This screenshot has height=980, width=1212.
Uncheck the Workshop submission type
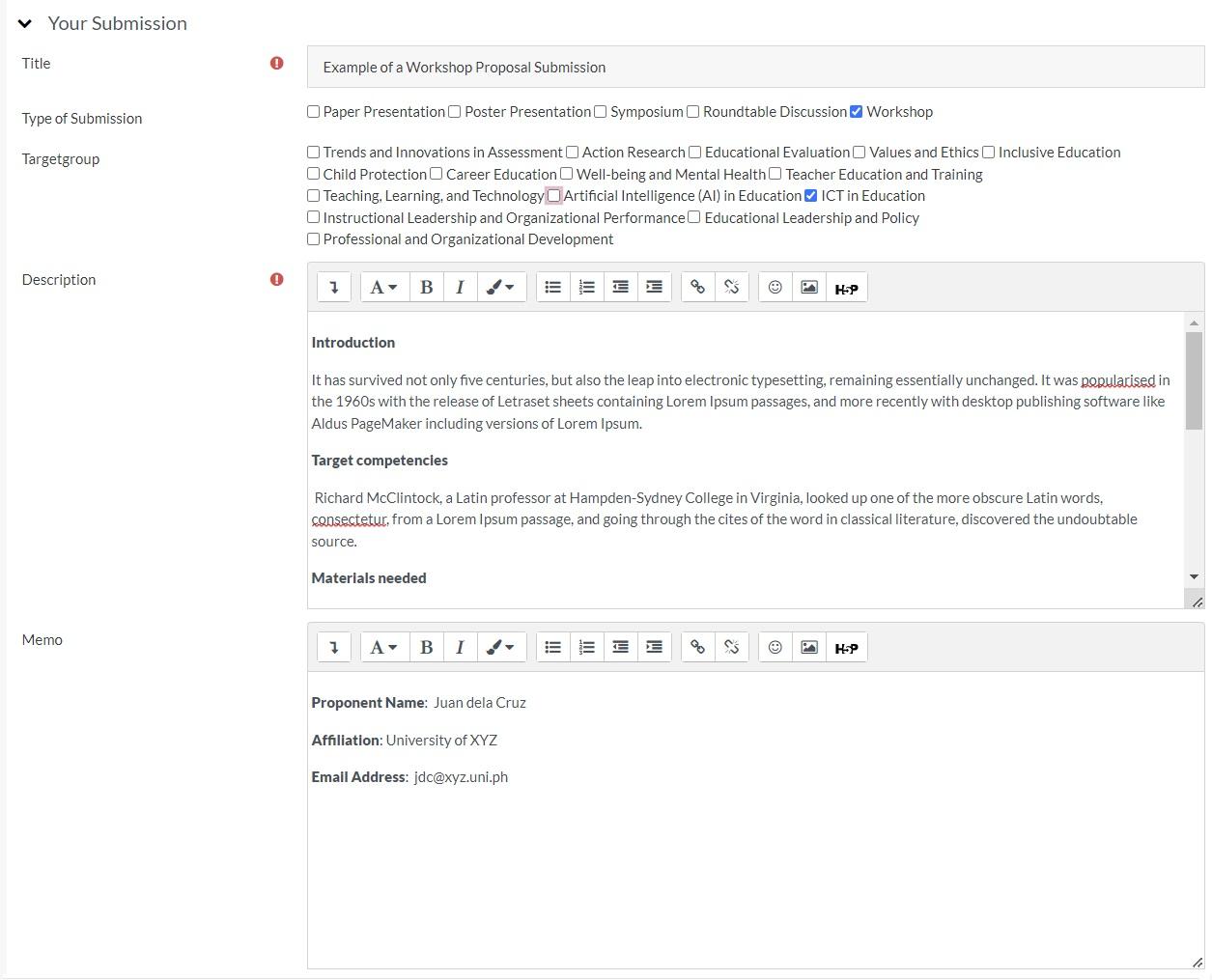pyautogui.click(x=856, y=112)
